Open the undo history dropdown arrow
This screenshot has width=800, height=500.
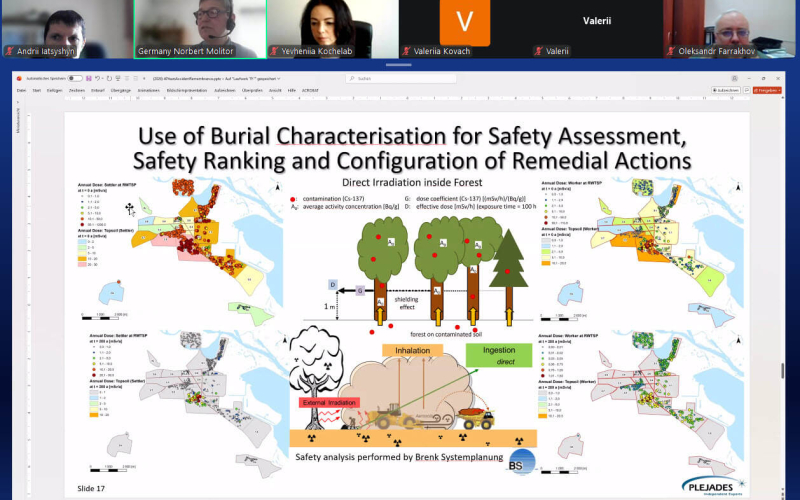[x=103, y=79]
